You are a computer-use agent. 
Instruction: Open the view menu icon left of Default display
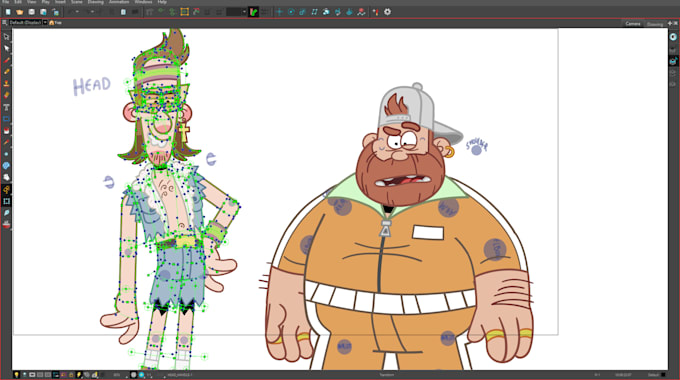(x=4, y=23)
